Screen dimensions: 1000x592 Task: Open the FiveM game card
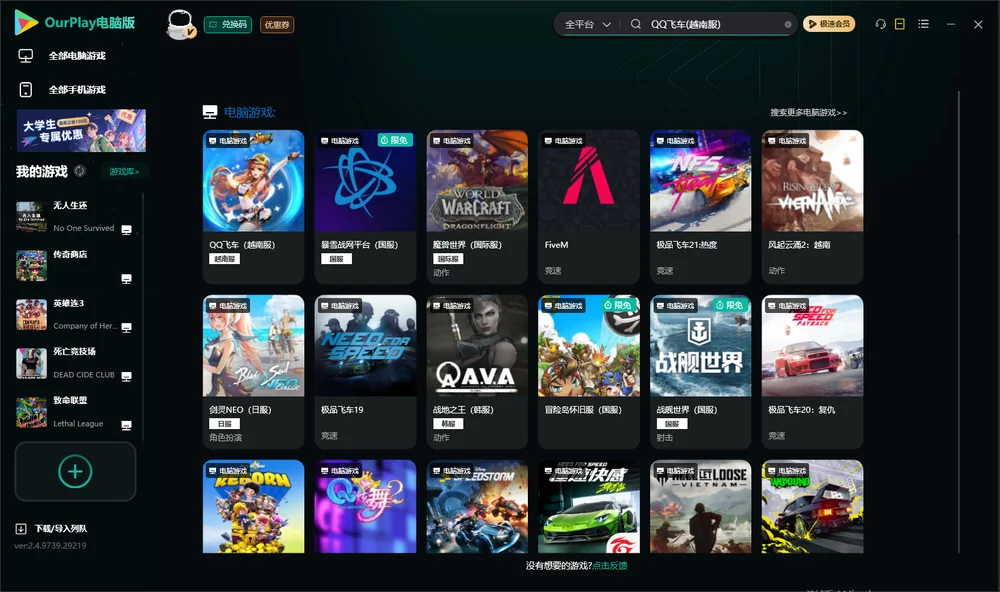pyautogui.click(x=589, y=207)
